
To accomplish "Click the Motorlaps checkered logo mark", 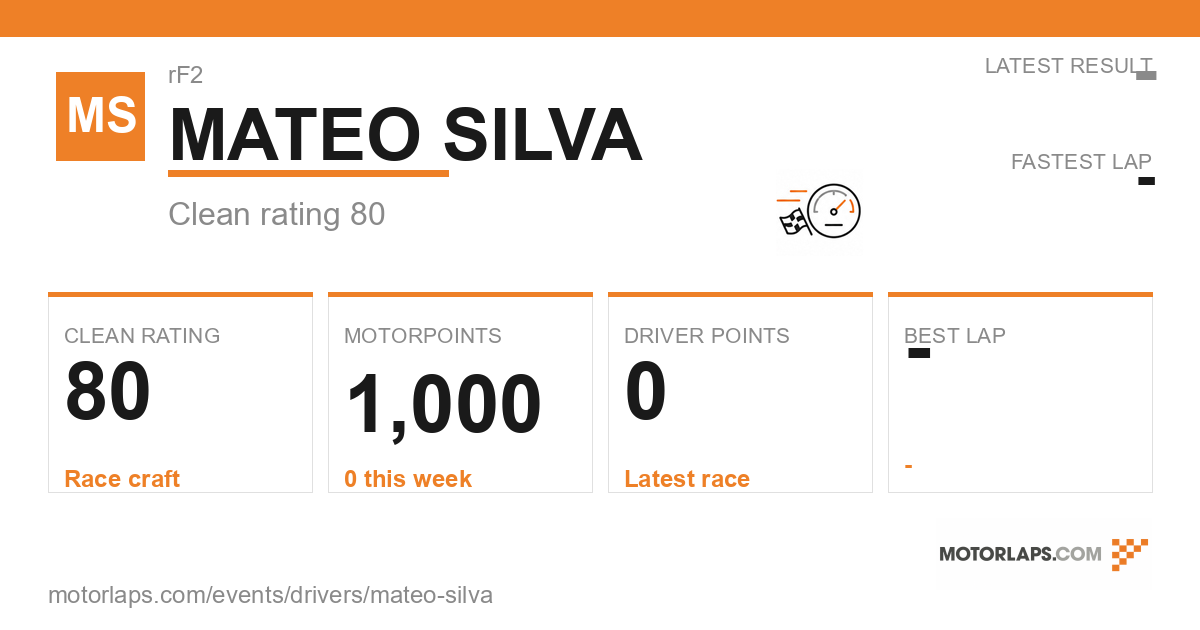I will (x=1130, y=554).
